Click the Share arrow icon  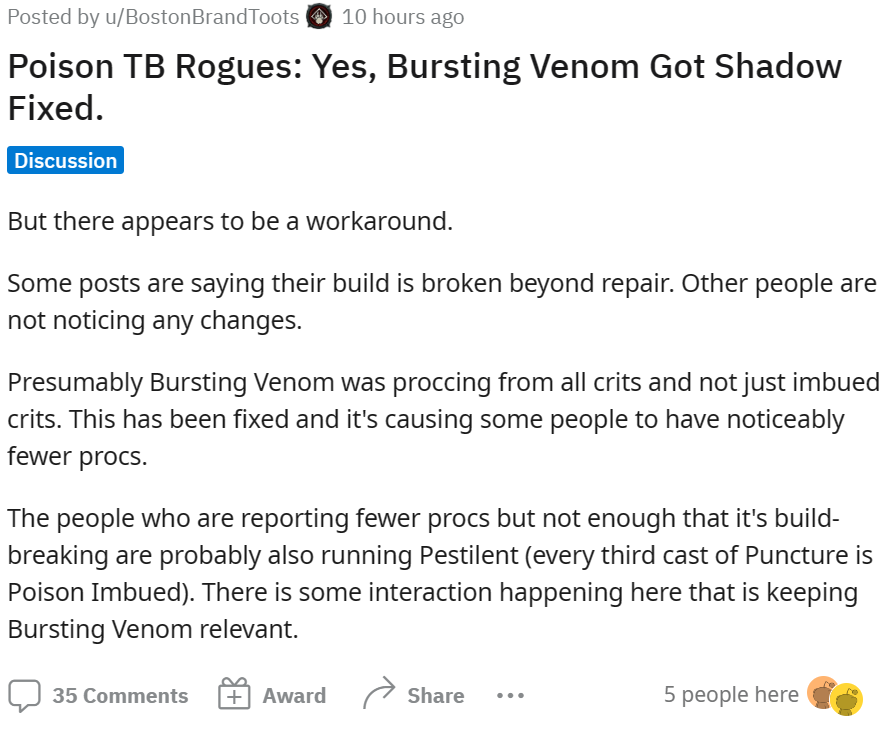click(x=379, y=694)
